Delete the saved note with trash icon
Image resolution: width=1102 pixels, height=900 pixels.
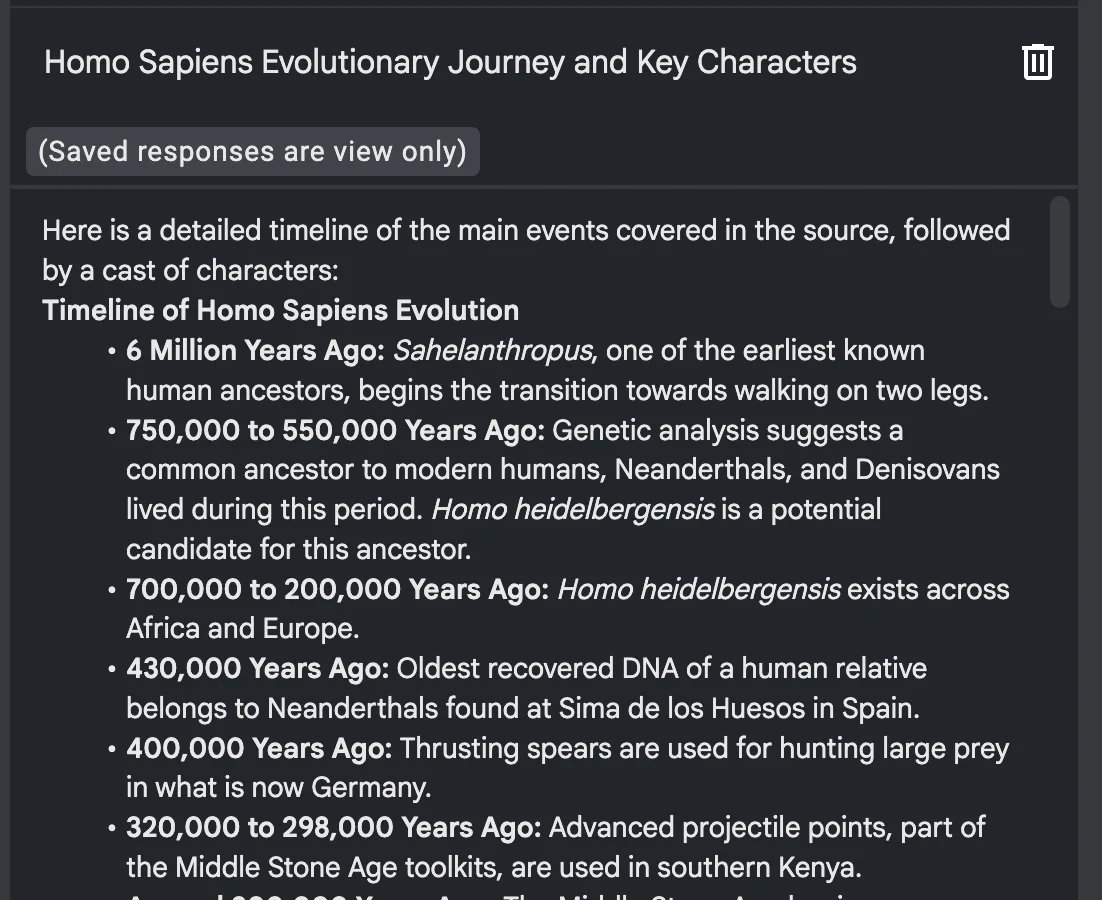click(1037, 62)
